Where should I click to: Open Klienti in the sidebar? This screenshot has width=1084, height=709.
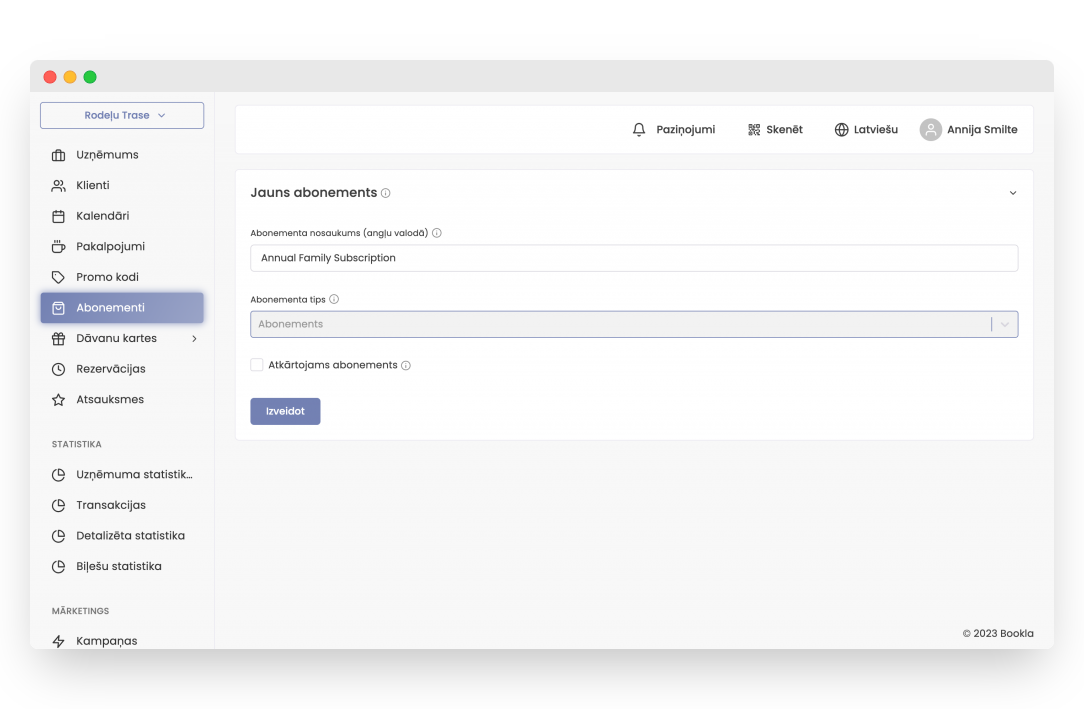coord(93,185)
